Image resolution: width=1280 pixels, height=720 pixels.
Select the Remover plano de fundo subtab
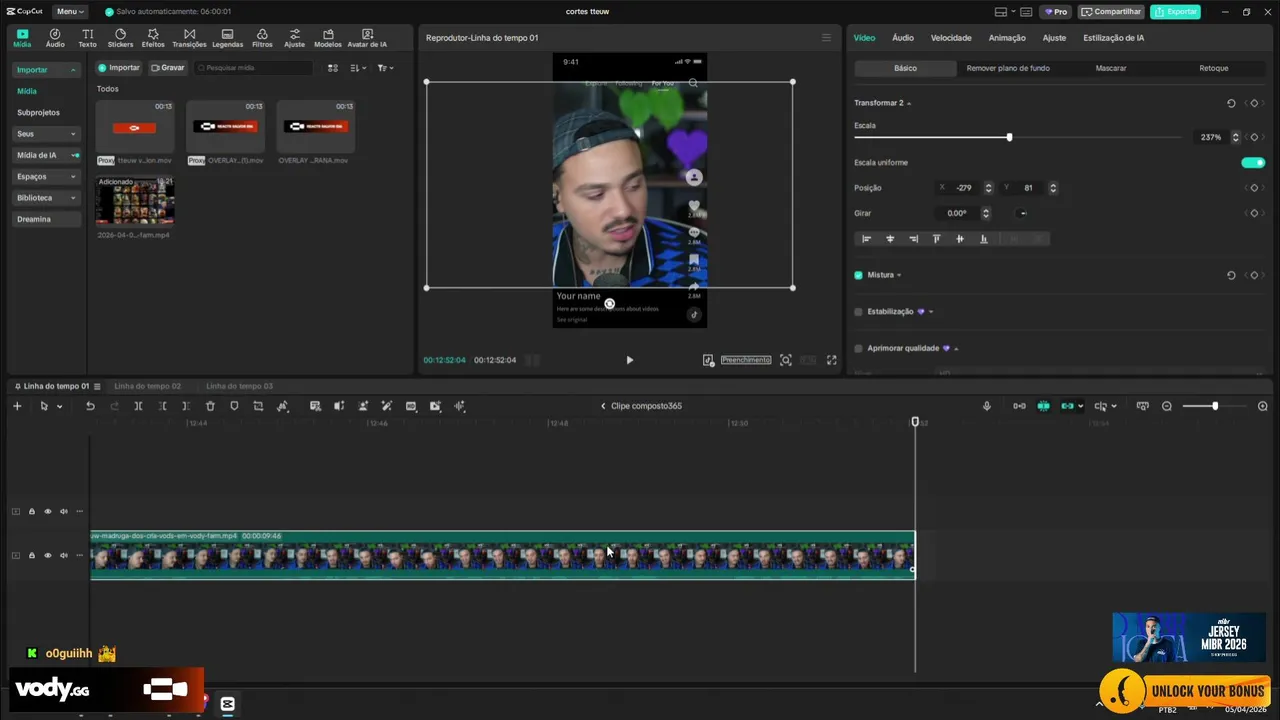pos(1008,68)
